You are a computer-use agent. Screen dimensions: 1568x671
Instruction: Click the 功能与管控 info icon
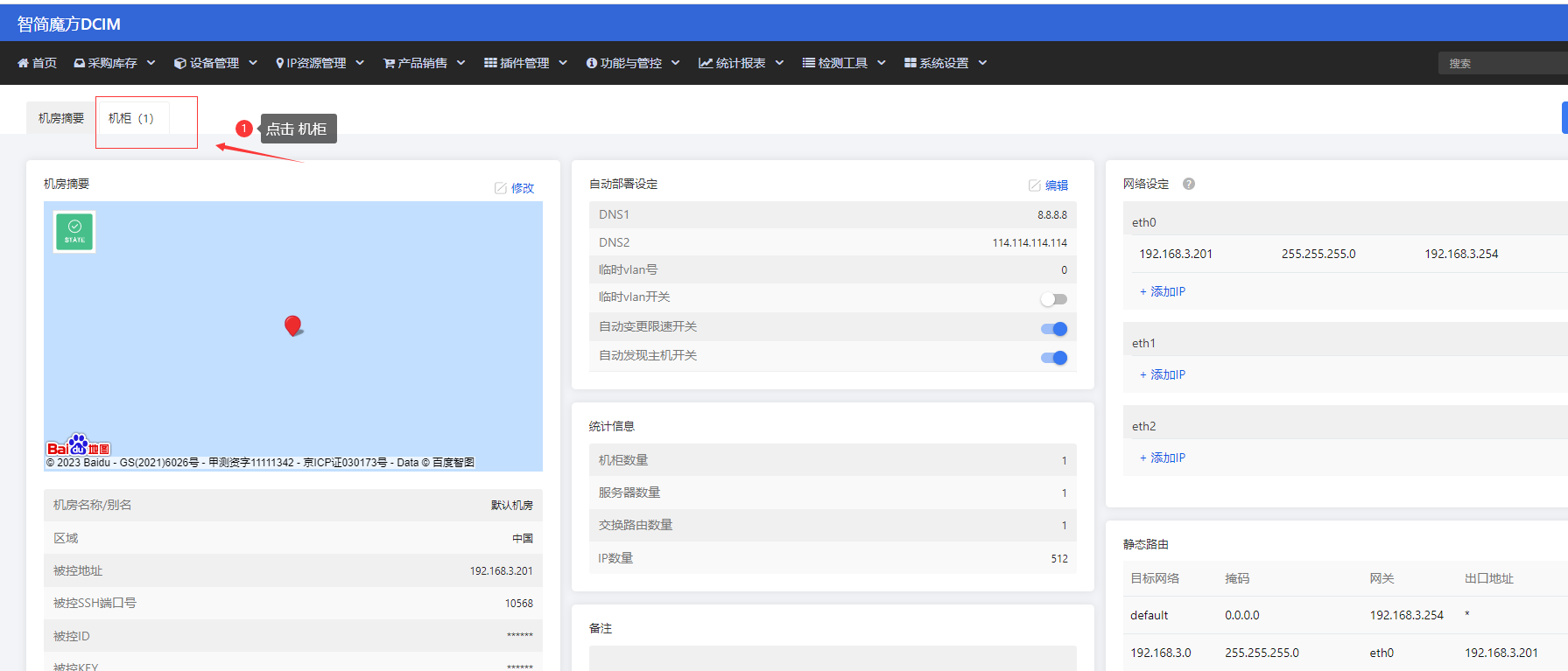(592, 63)
